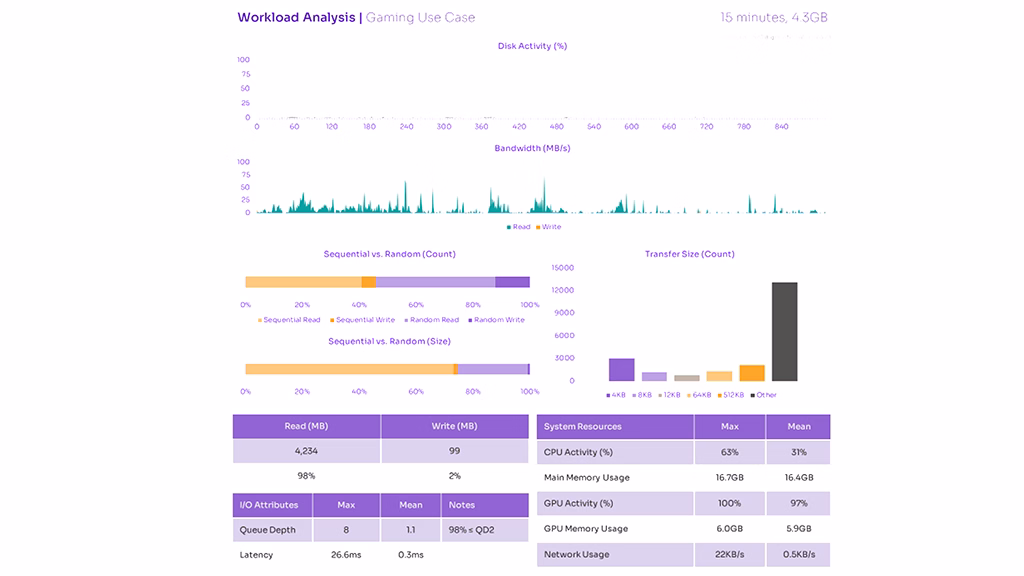
Task: Click "Sequential vs. Random (Count)" heading
Action: (x=389, y=254)
